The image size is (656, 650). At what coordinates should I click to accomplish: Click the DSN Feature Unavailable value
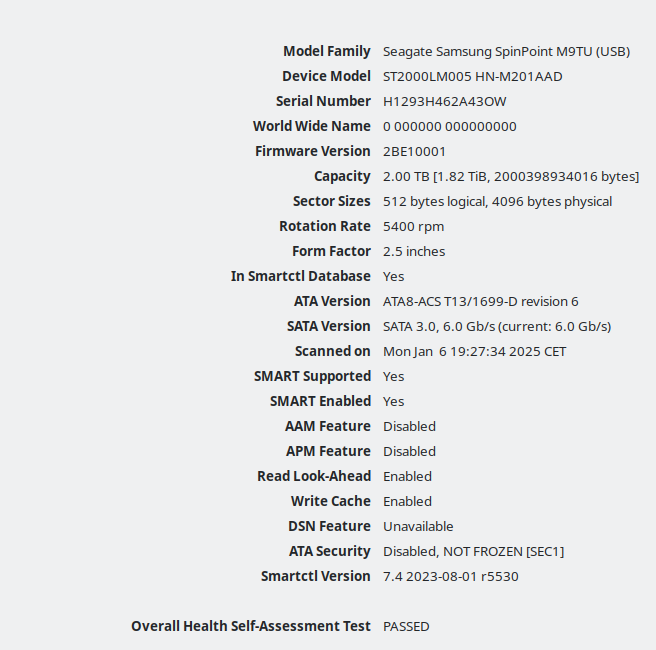point(418,527)
